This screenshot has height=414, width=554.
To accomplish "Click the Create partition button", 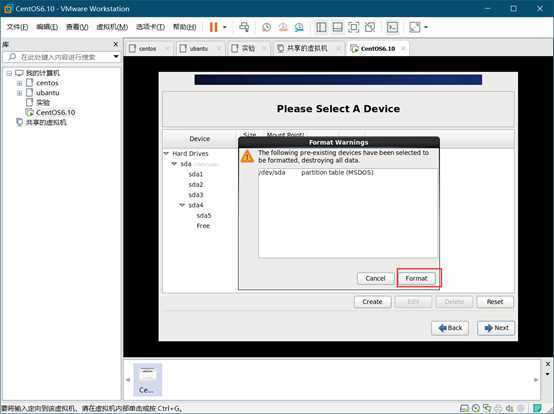I will tap(372, 302).
